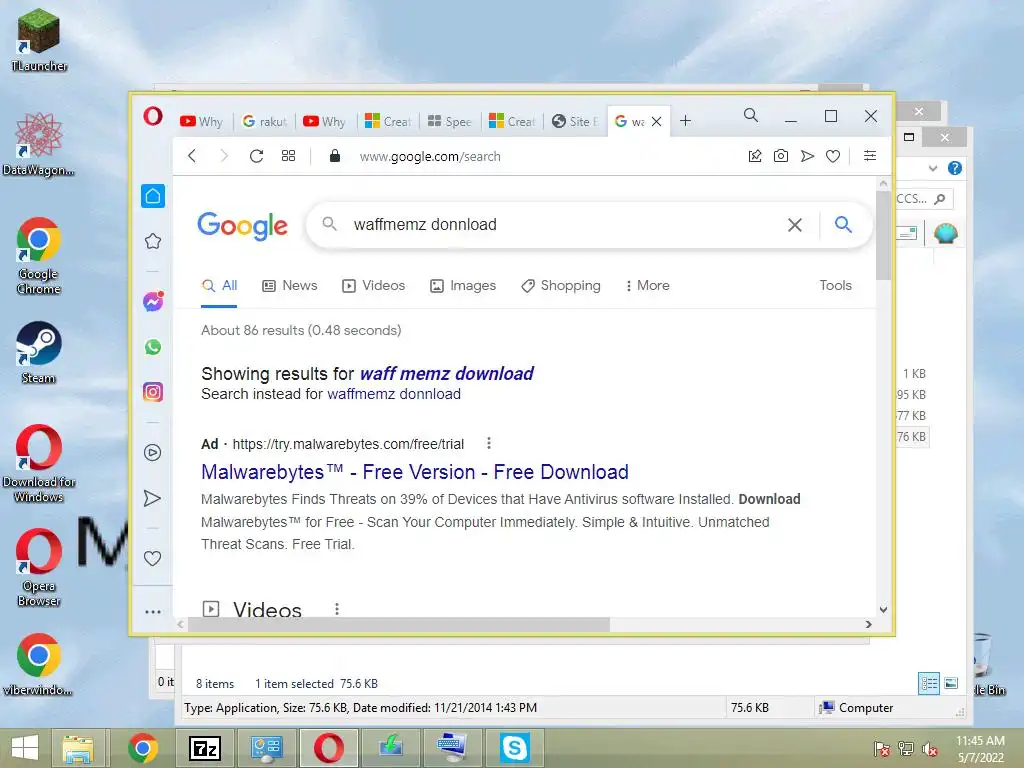The width and height of the screenshot is (1024, 768).
Task: Select the Images search filter
Action: pos(463,285)
